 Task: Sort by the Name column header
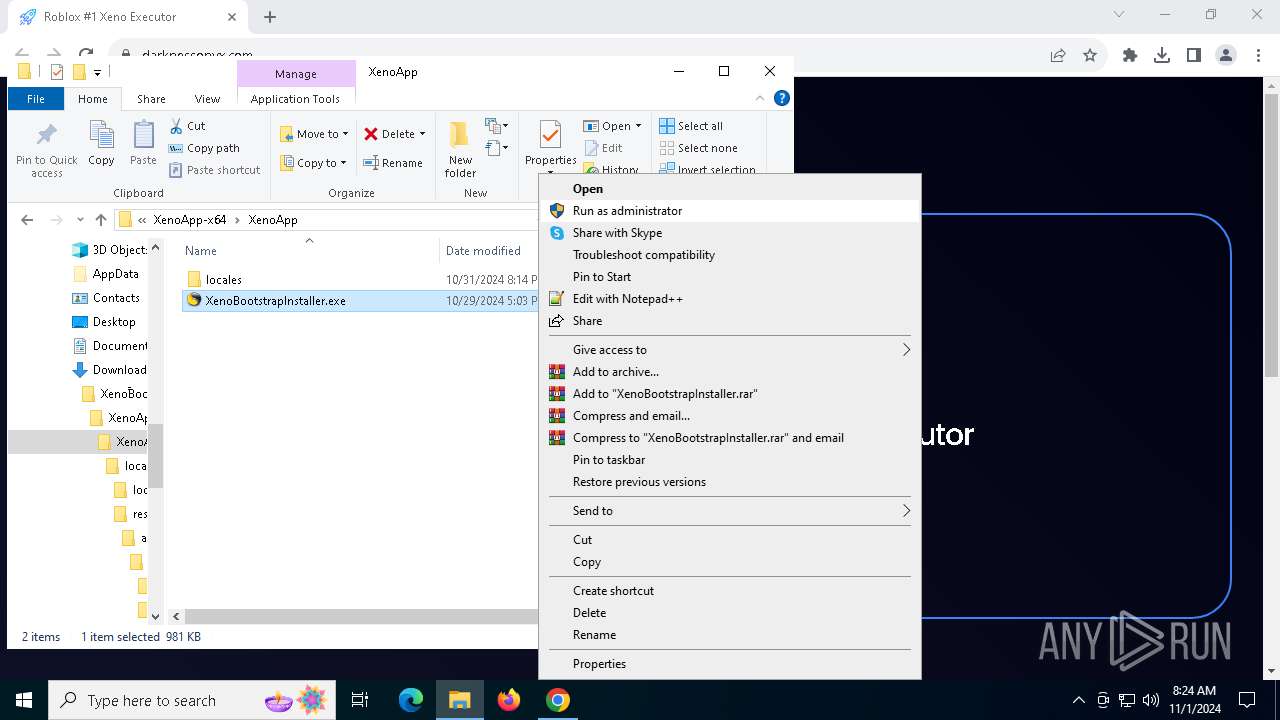pyautogui.click(x=201, y=251)
